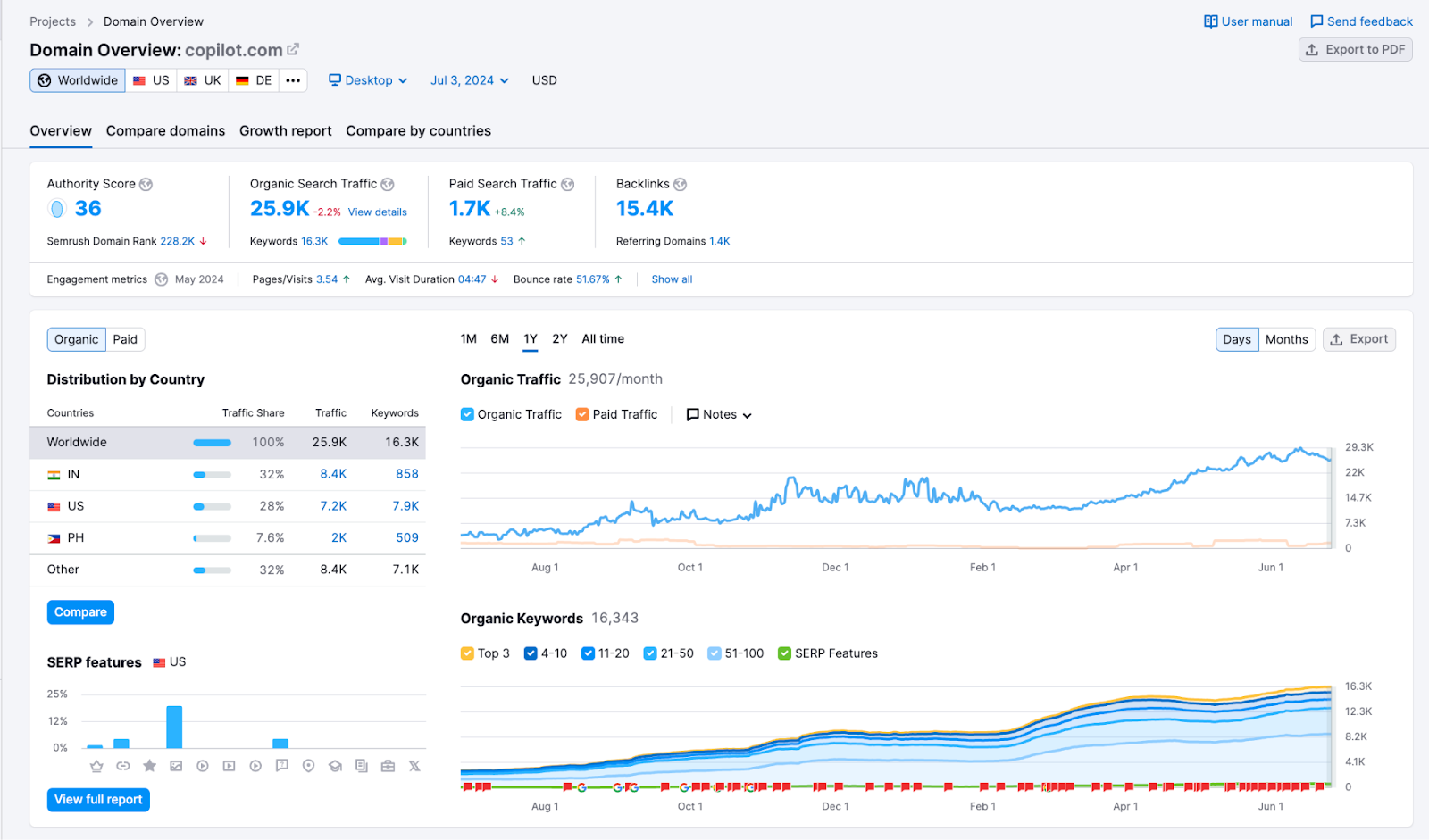Expand the Notes dropdown

point(719,414)
